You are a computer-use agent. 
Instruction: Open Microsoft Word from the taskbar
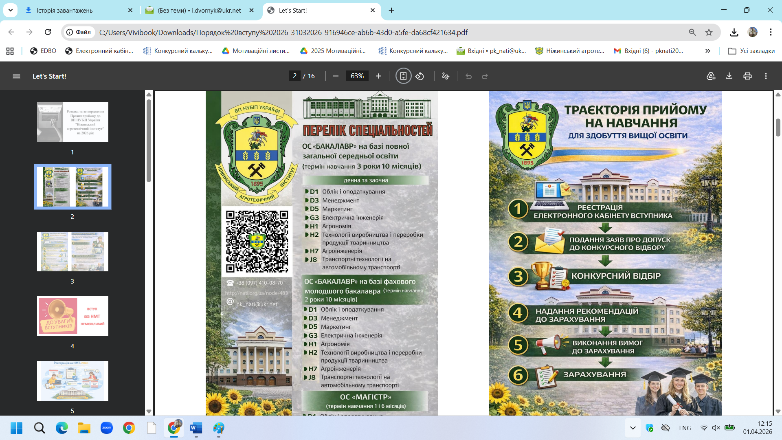pyautogui.click(x=196, y=427)
